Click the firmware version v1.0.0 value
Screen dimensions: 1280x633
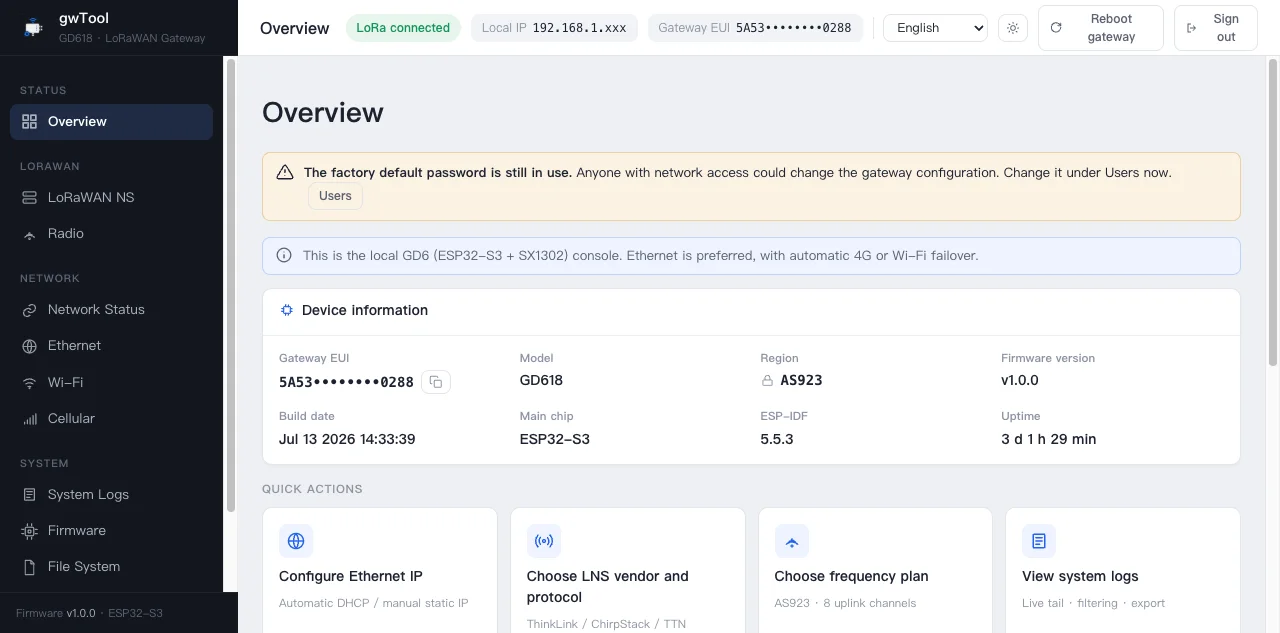coord(1020,380)
